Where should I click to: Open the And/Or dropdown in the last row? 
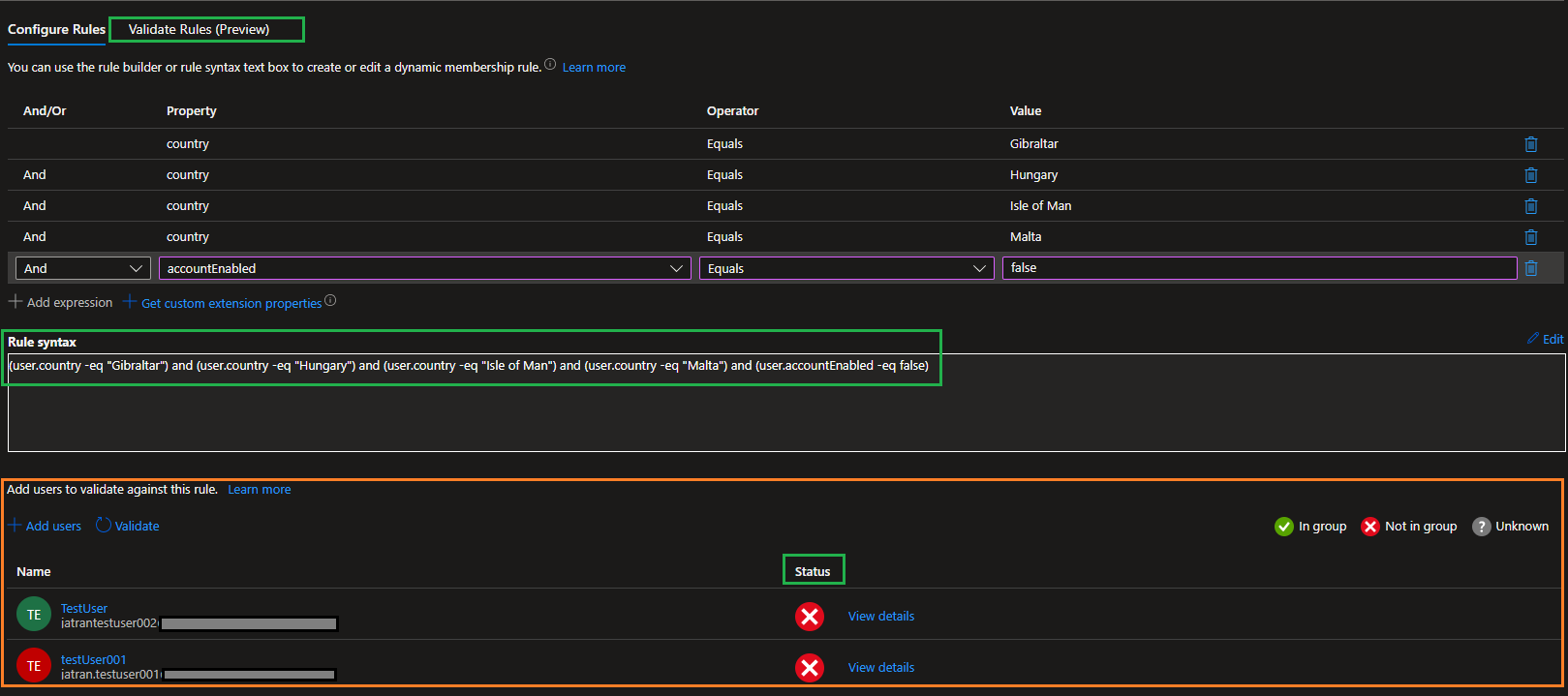(83, 268)
